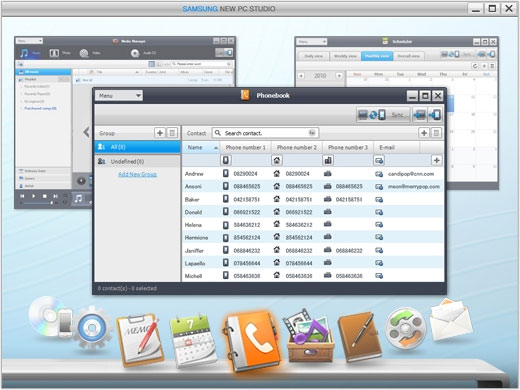
Task: Go to next year in Scheduler
Action: [x=339, y=76]
